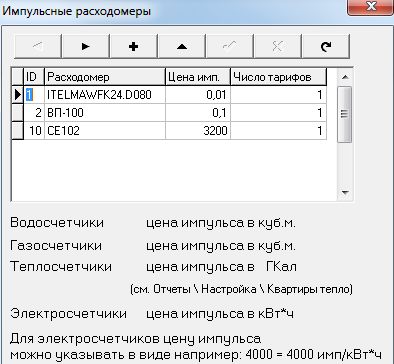Click the Расходомер column header

click(105, 77)
